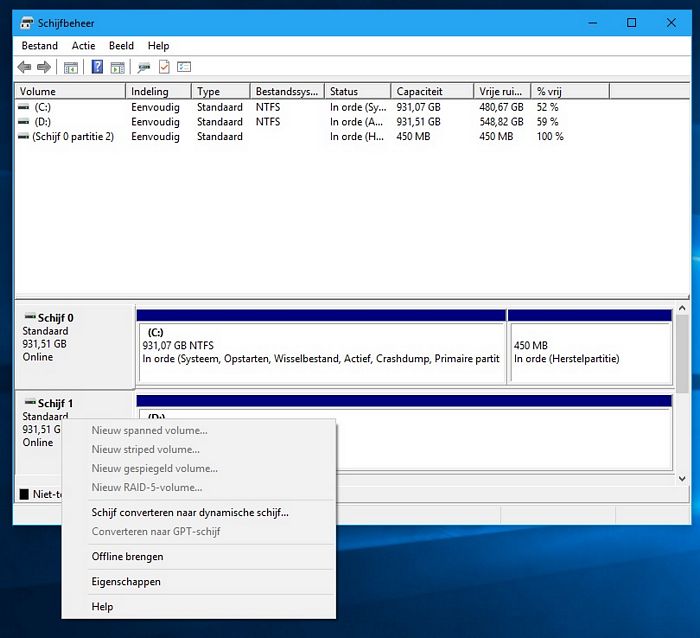700x638 pixels.
Task: Click the (C:) NTFS partition block
Action: tap(321, 352)
